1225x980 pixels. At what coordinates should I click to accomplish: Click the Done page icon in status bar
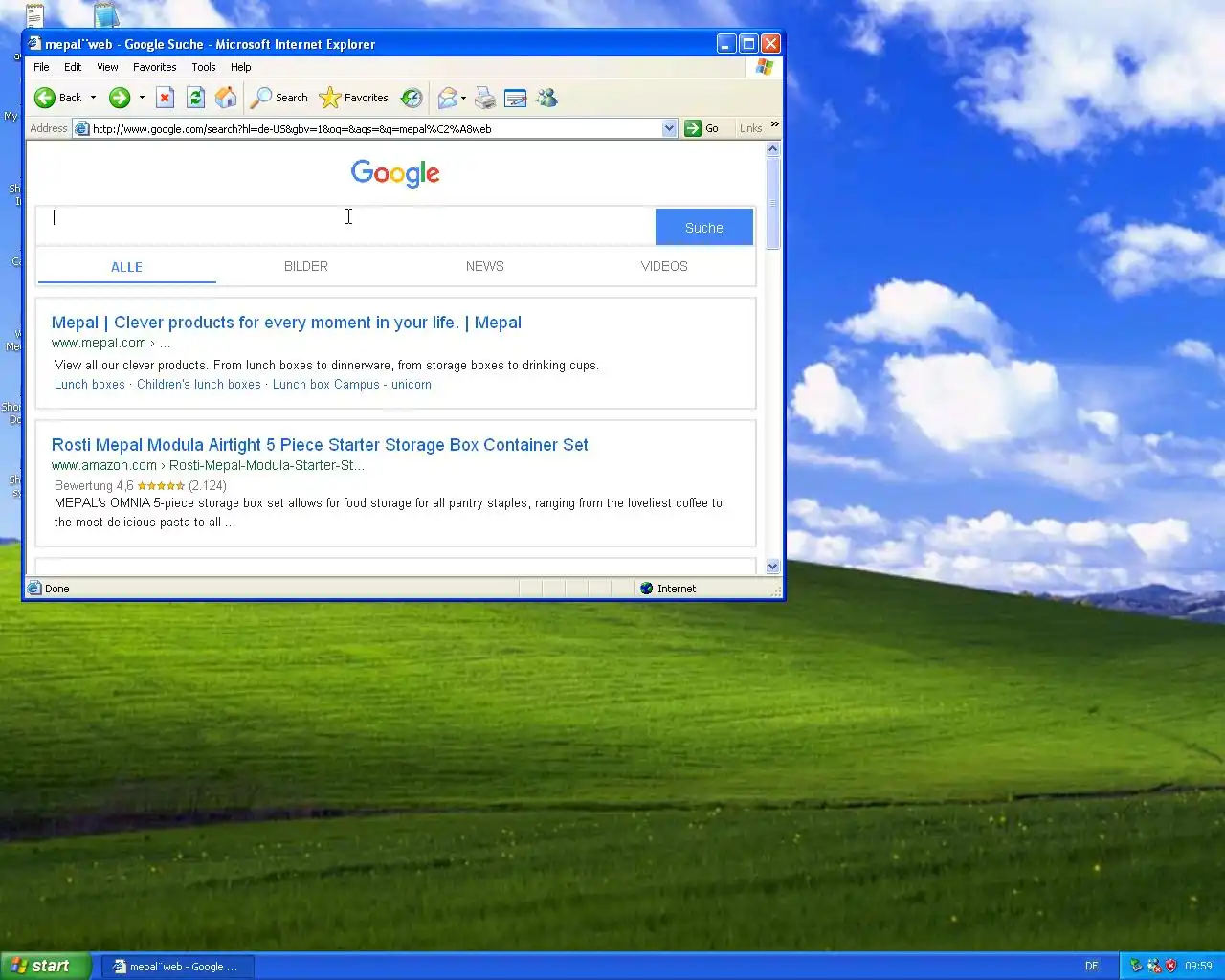34,589
